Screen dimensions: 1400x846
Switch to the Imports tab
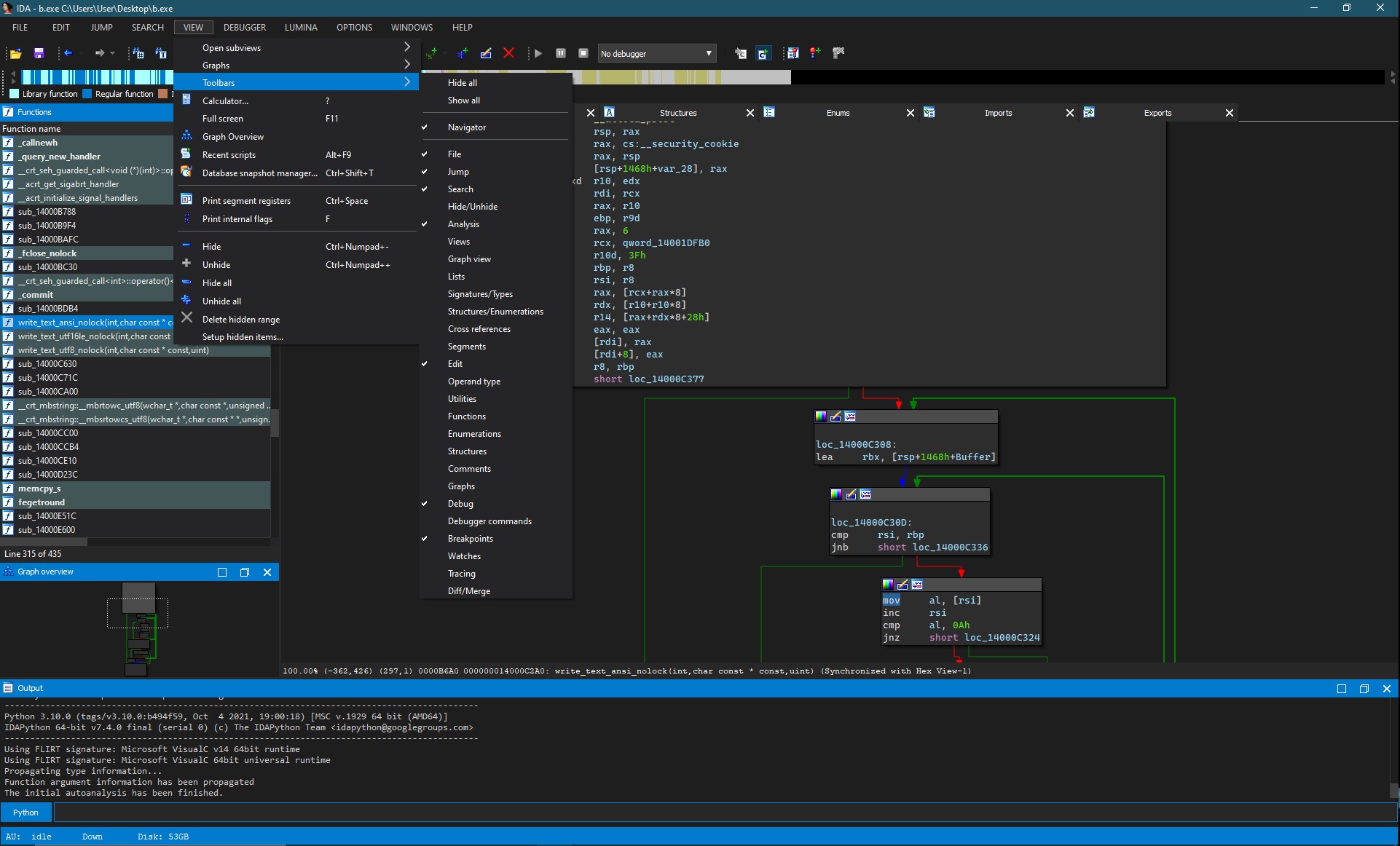coord(998,113)
